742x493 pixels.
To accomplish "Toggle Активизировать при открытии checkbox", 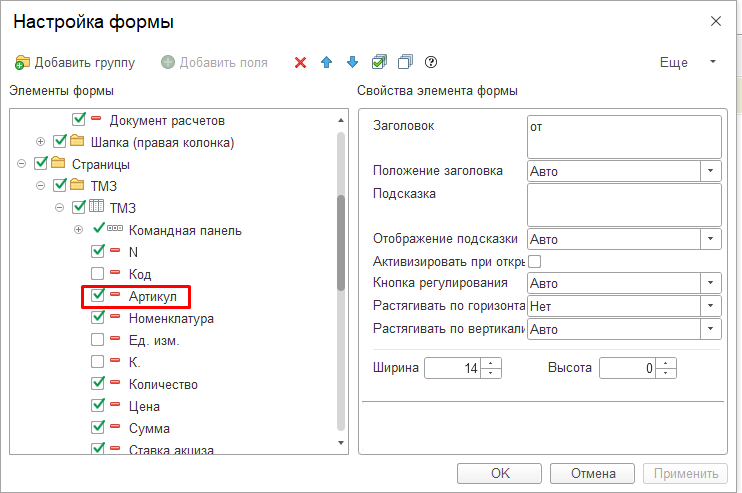I will pyautogui.click(x=534, y=261).
